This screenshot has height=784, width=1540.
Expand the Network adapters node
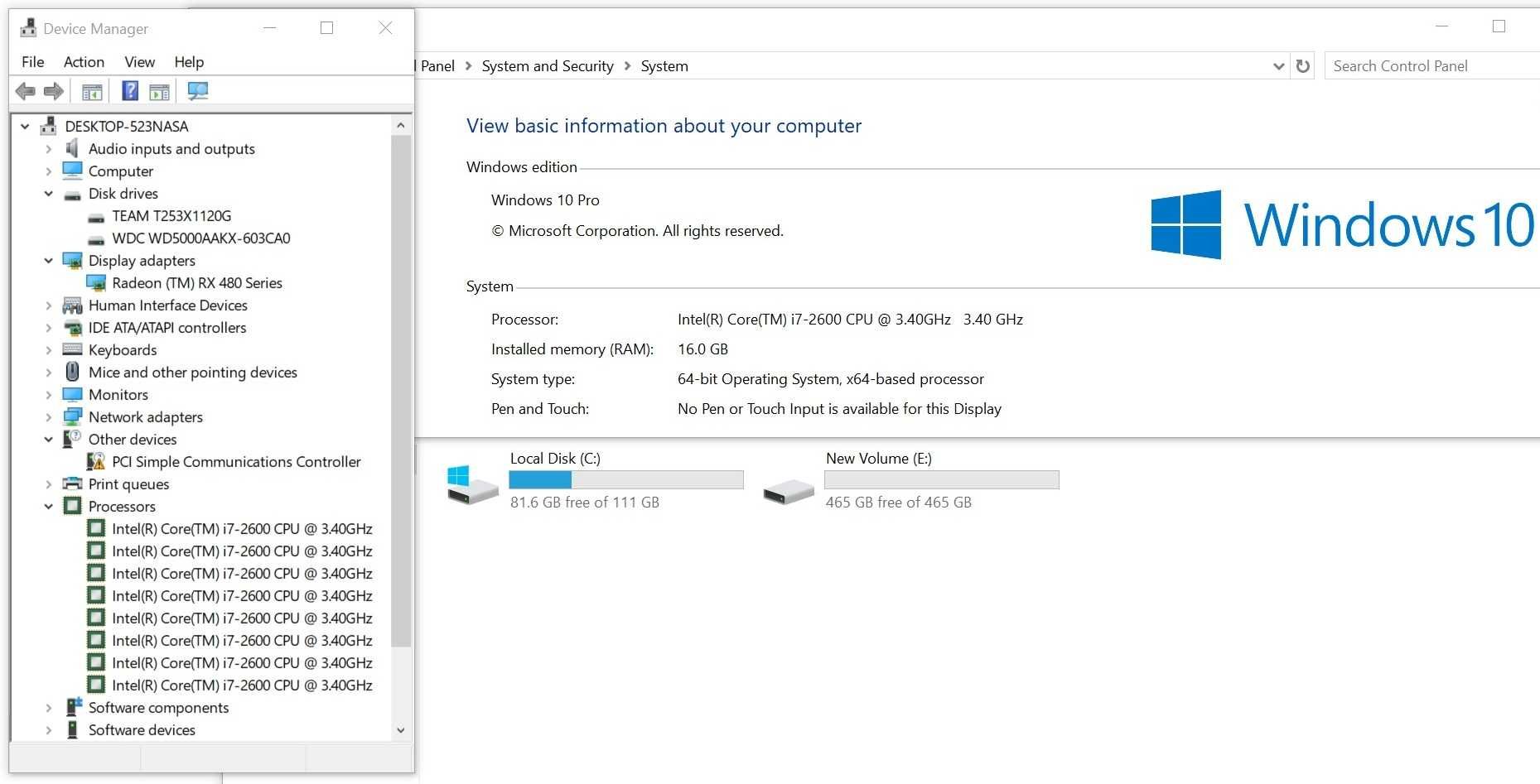click(x=49, y=417)
